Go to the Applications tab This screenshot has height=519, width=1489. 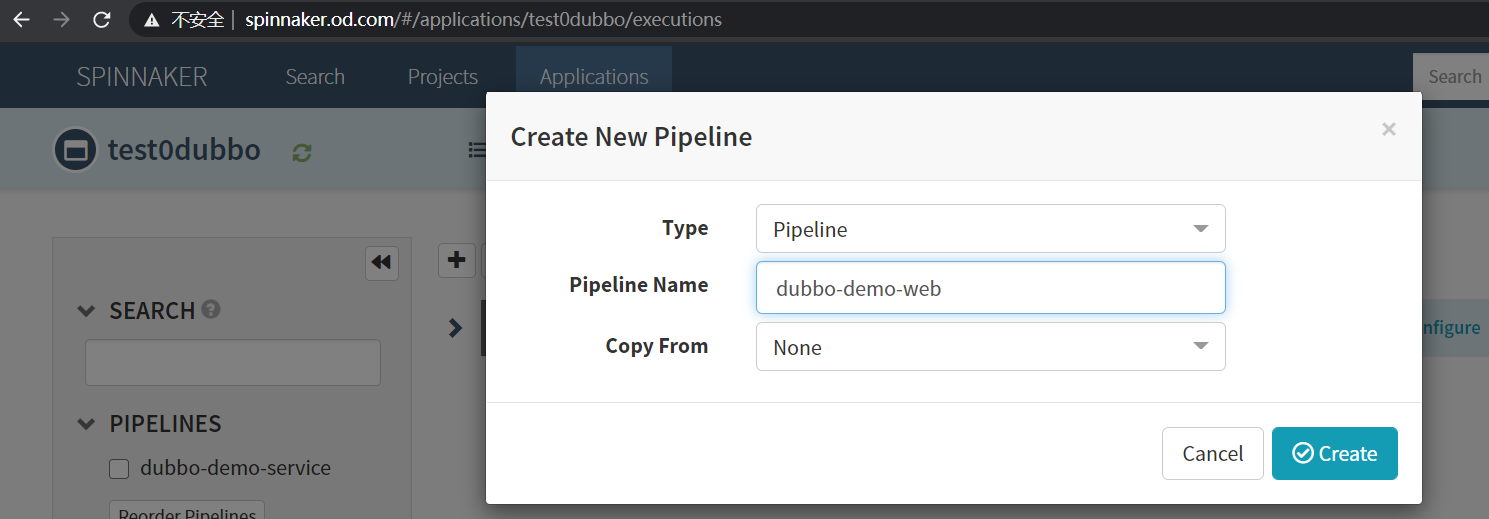point(594,77)
